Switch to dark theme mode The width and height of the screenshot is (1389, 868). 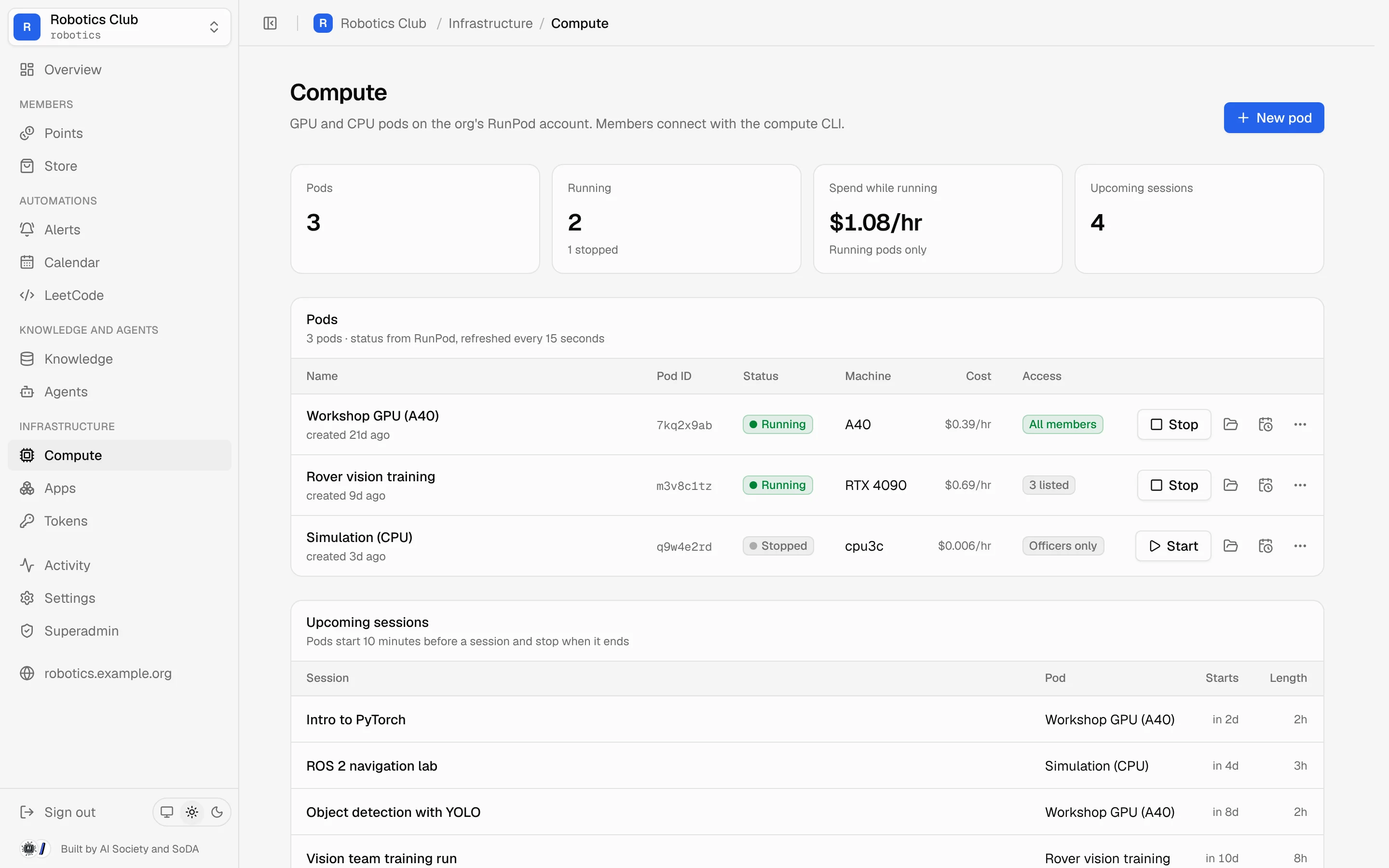(x=217, y=812)
